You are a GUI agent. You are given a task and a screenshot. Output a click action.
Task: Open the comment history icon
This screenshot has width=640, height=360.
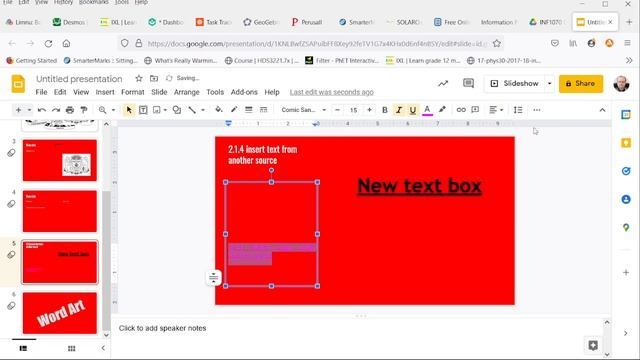tap(468, 83)
